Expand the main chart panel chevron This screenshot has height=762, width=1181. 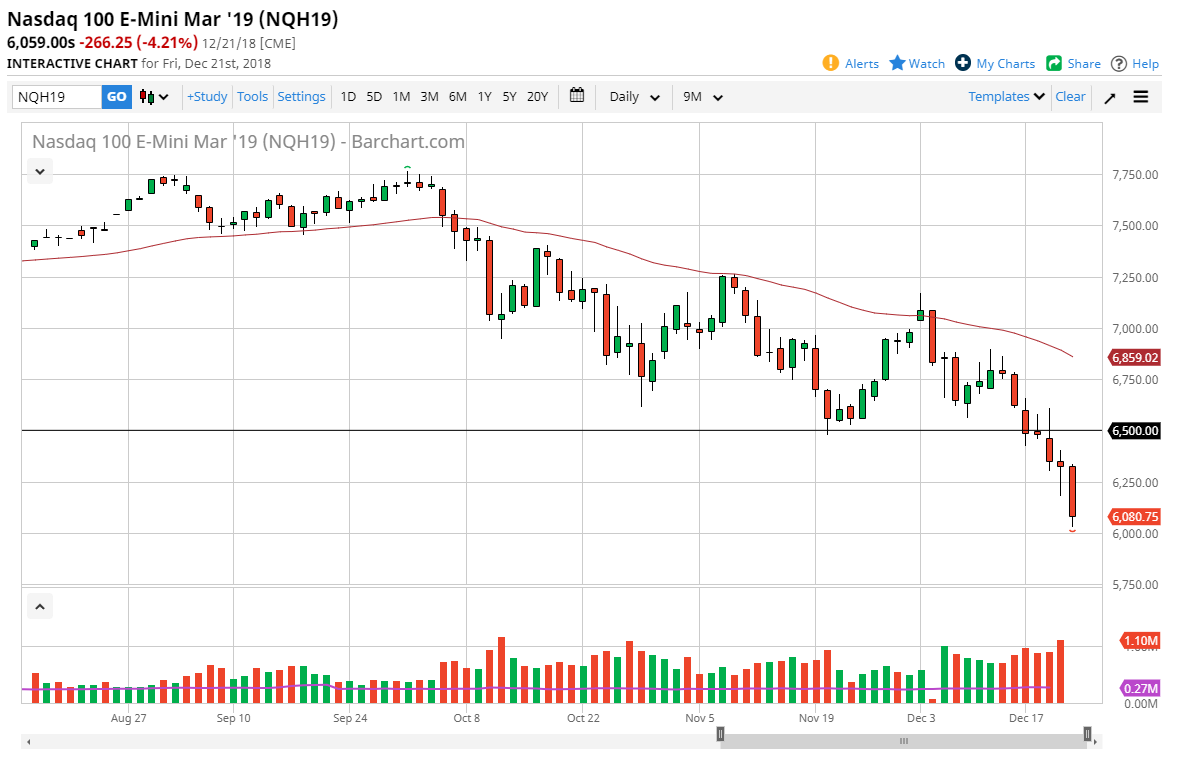point(39,171)
